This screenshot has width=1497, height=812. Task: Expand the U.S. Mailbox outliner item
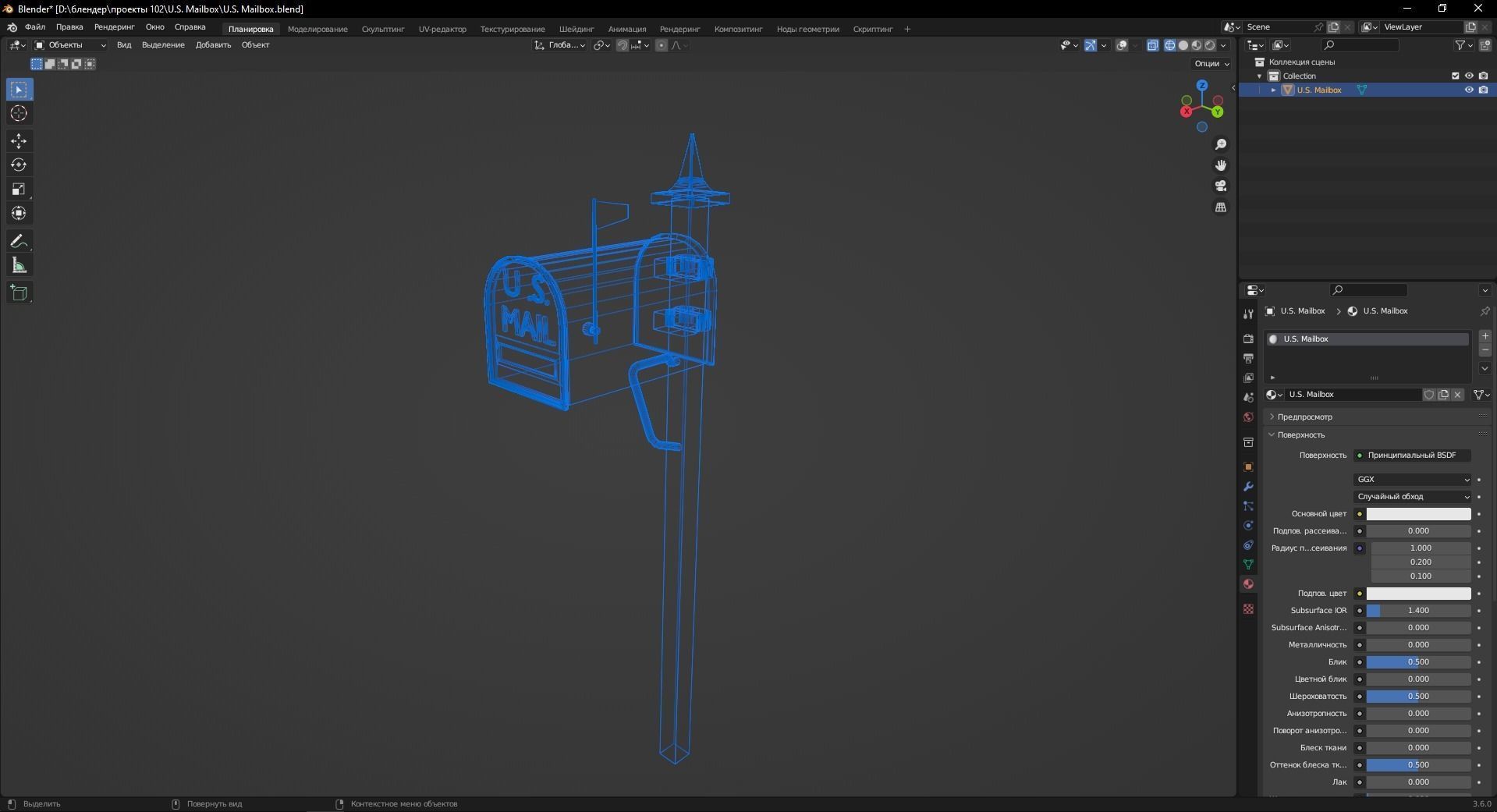(x=1274, y=90)
